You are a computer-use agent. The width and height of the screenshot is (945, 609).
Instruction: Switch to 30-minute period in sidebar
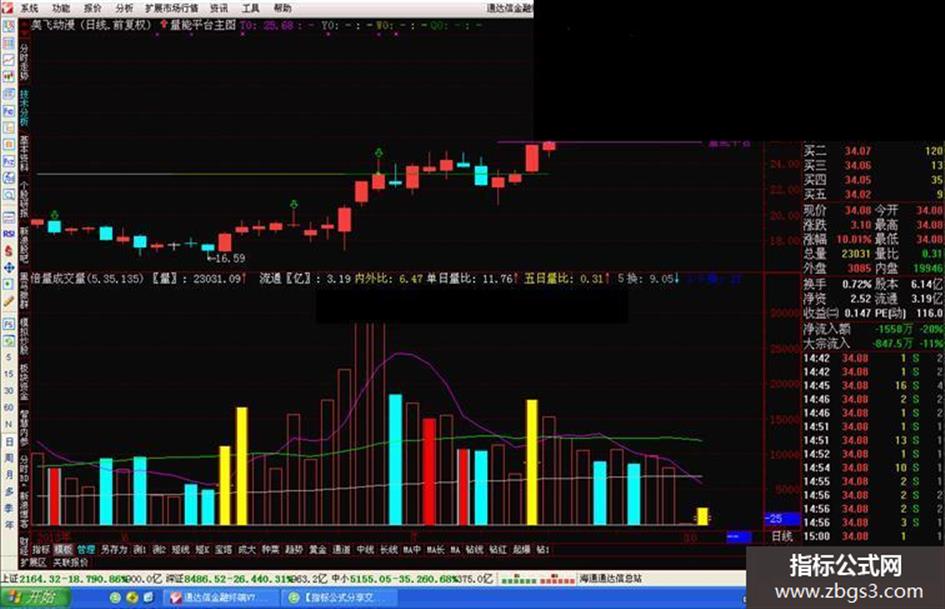(8, 391)
